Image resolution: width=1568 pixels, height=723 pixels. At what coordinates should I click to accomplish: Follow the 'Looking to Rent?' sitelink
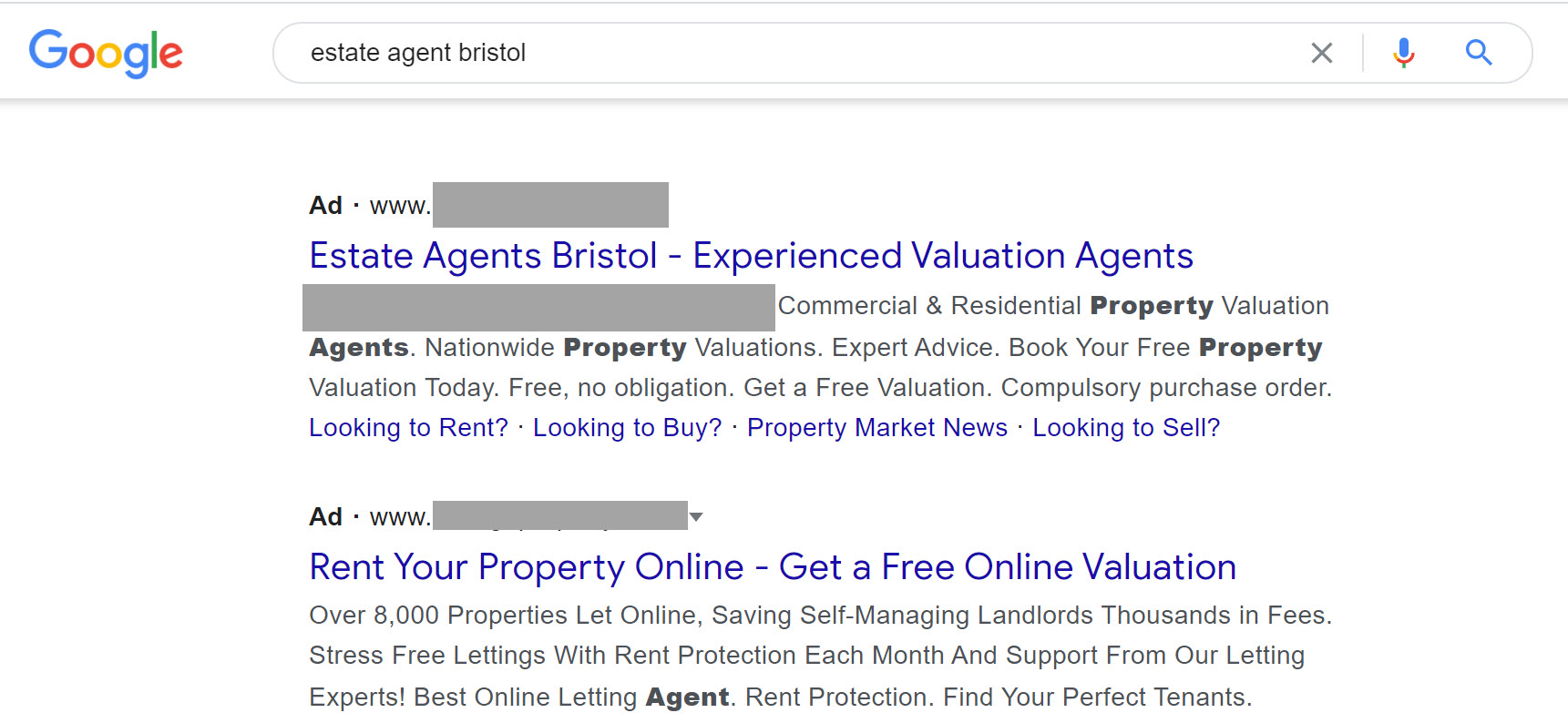(408, 428)
